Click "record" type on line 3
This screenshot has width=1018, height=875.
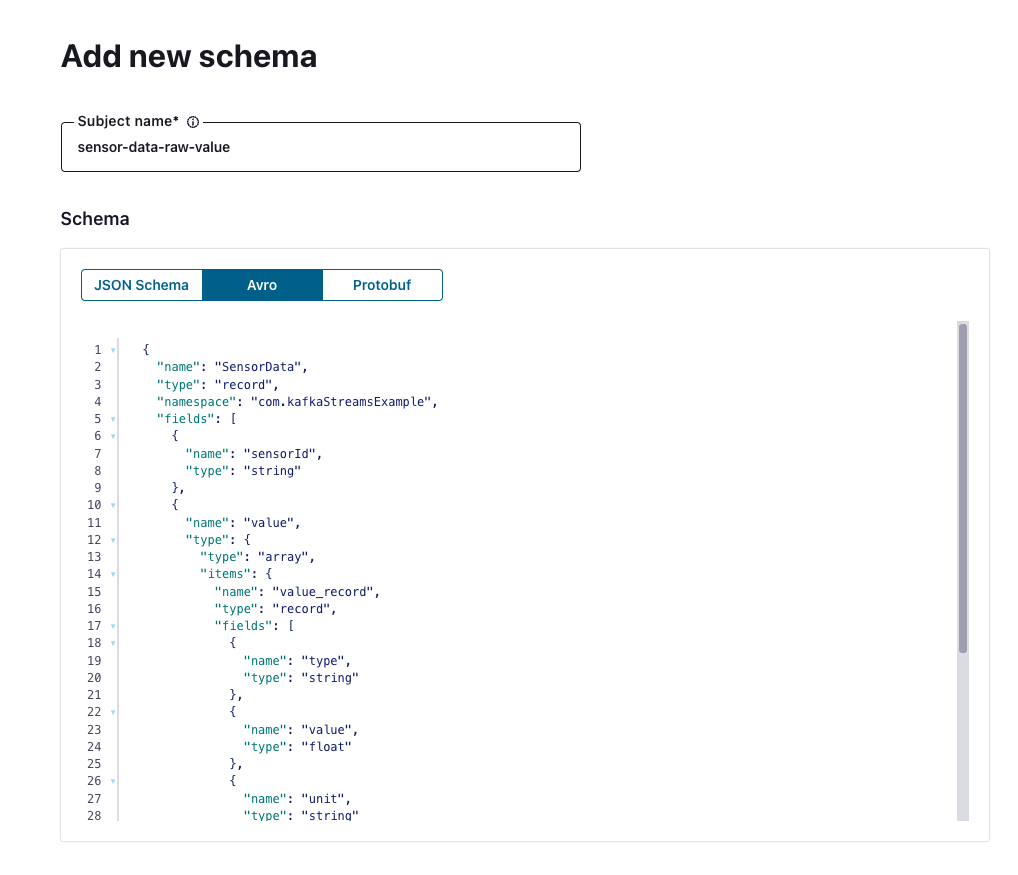click(243, 385)
